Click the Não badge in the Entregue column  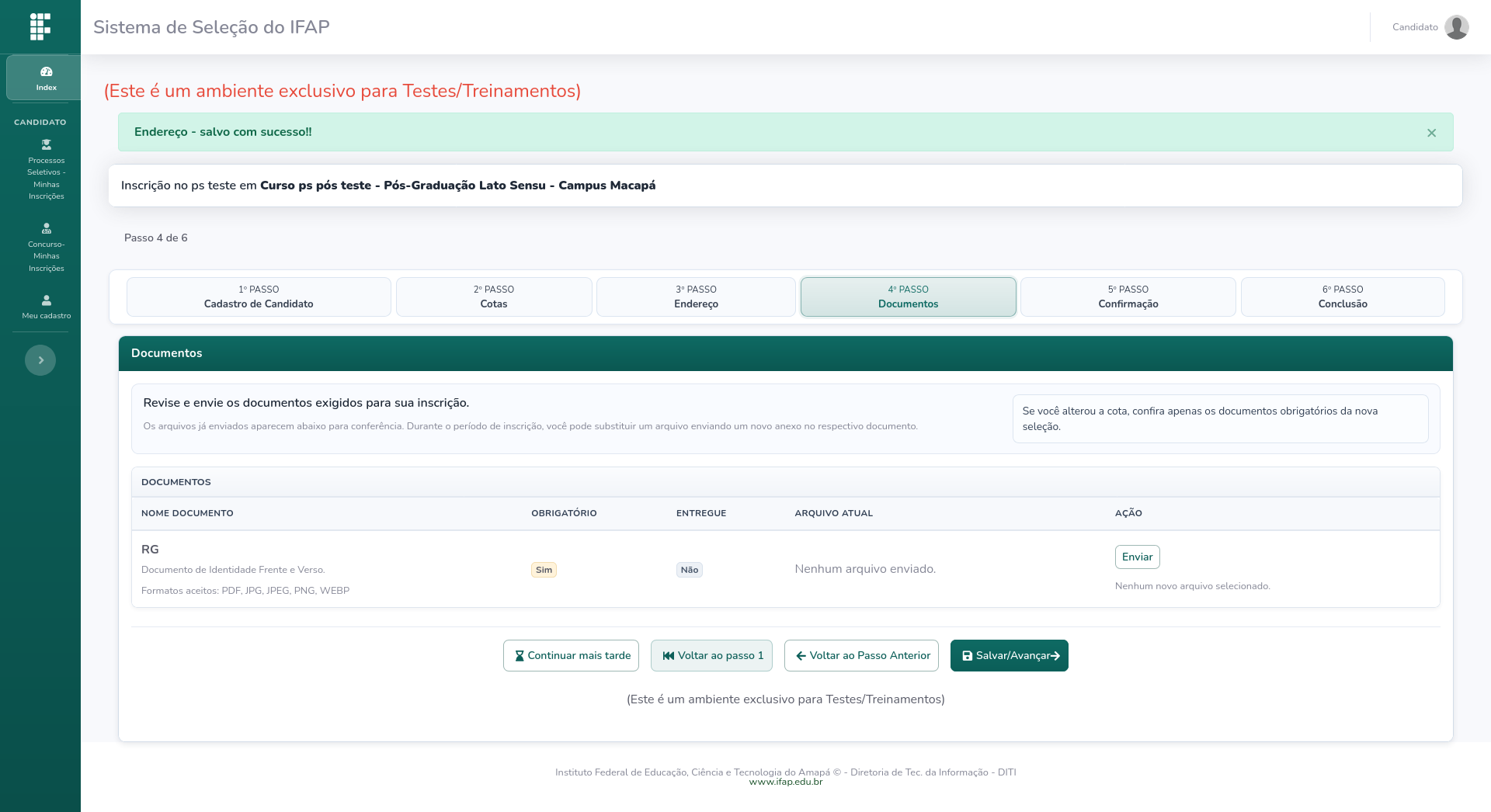pyautogui.click(x=689, y=570)
